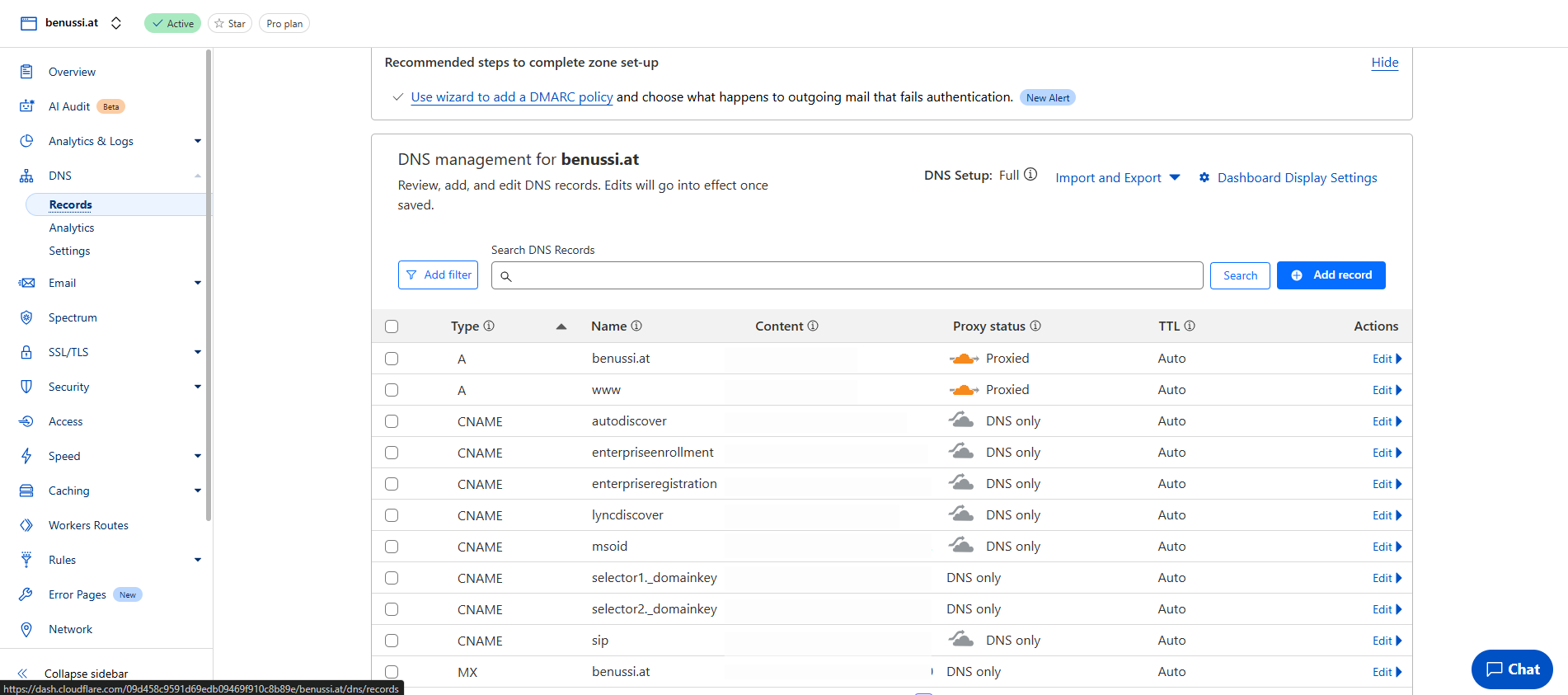Click the Security shield icon

[26, 387]
